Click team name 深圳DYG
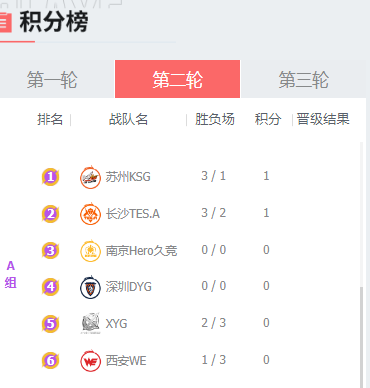 (x=129, y=287)
